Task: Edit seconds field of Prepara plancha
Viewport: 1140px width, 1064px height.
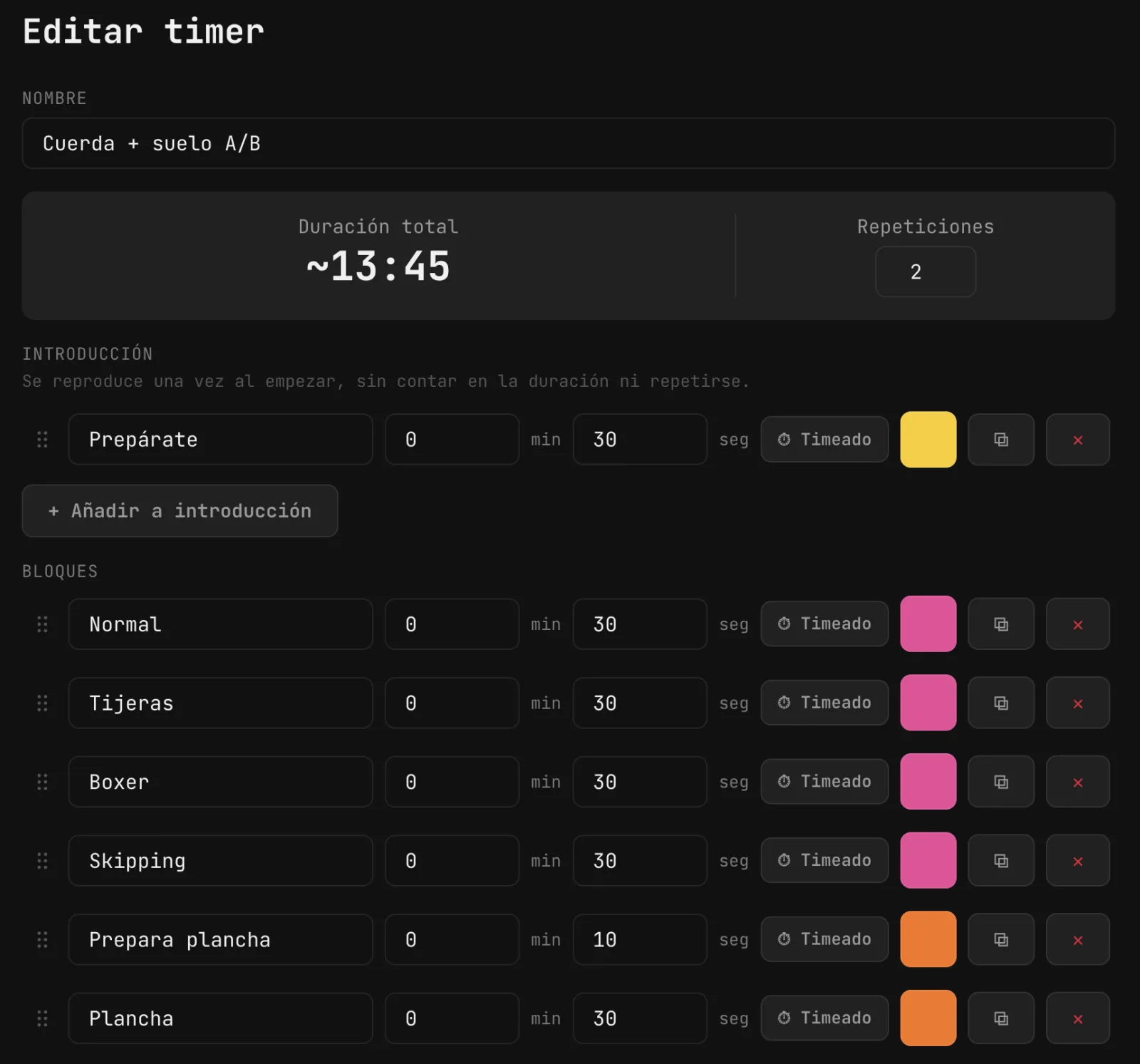Action: pyautogui.click(x=640, y=939)
